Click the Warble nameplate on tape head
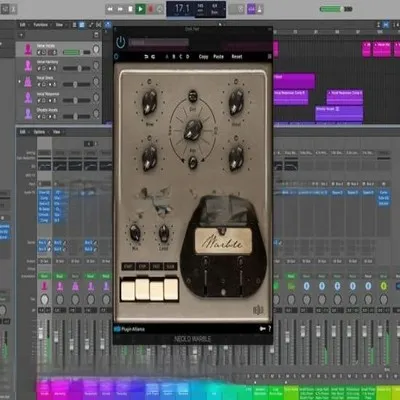The image size is (400, 400). pyautogui.click(x=223, y=242)
